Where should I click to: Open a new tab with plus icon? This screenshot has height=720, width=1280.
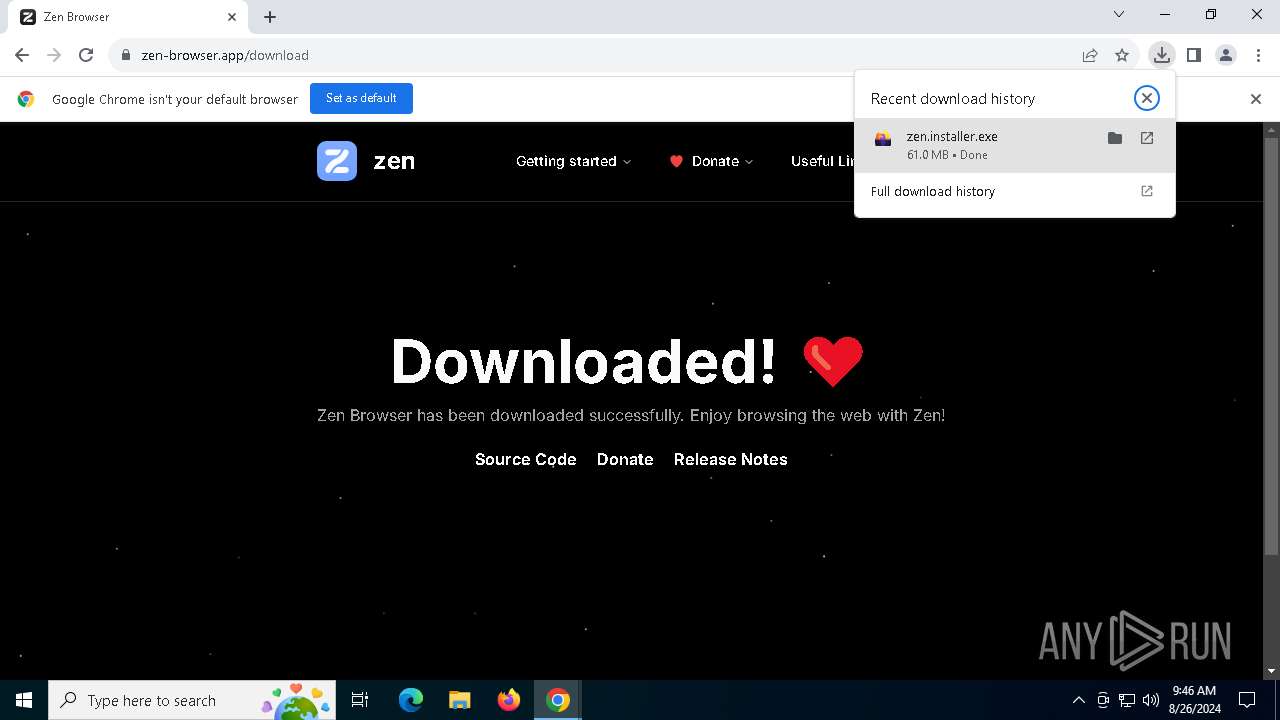click(x=270, y=17)
